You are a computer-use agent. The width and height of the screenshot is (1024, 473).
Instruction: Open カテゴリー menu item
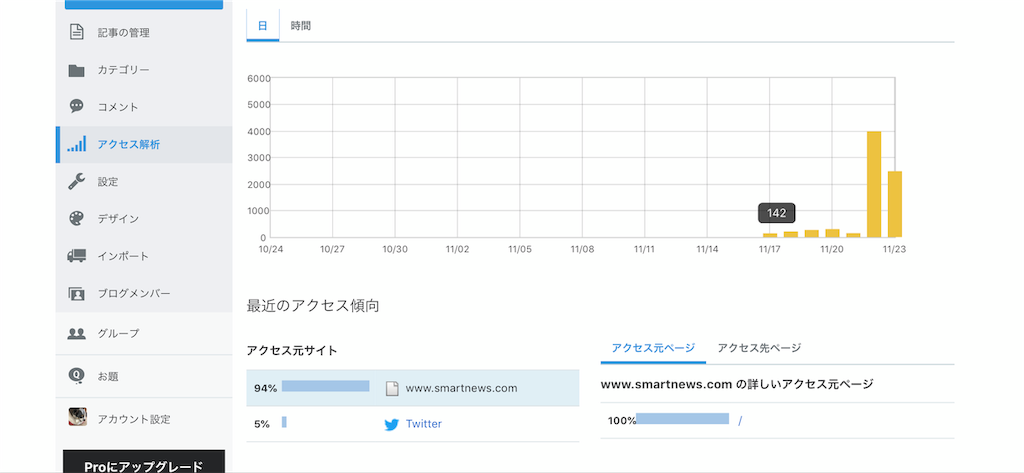pyautogui.click(x=144, y=70)
